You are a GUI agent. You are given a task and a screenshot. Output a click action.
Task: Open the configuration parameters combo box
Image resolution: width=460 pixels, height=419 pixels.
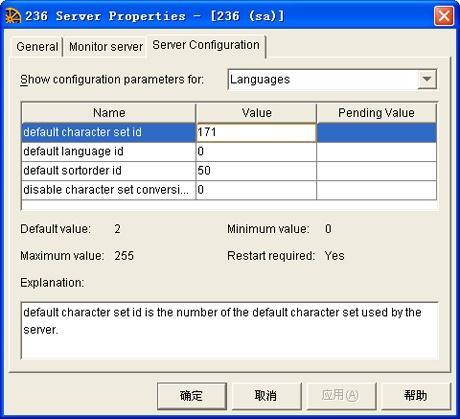click(332, 79)
